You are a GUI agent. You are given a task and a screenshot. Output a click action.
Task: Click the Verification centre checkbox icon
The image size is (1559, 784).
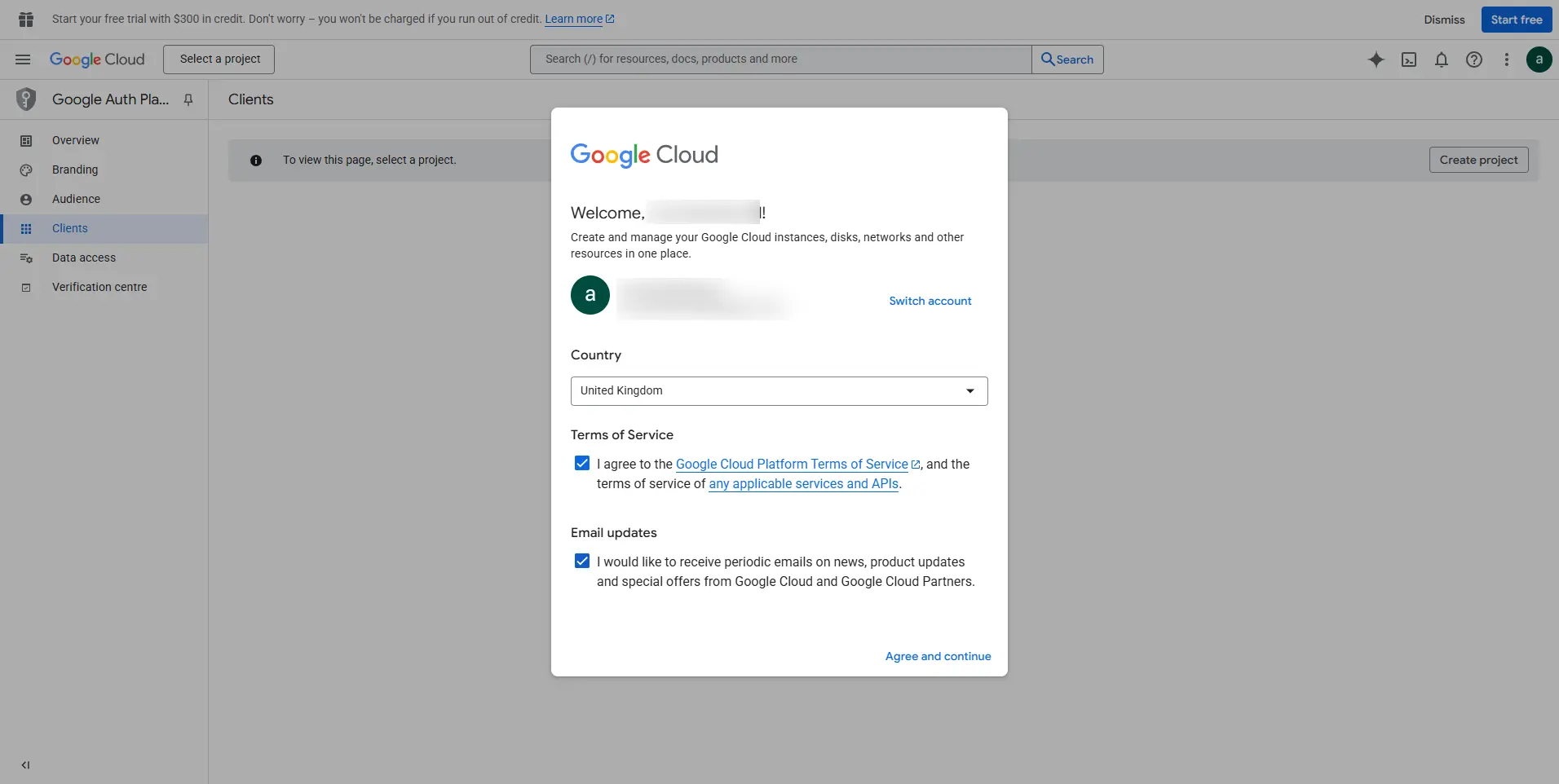(x=26, y=288)
